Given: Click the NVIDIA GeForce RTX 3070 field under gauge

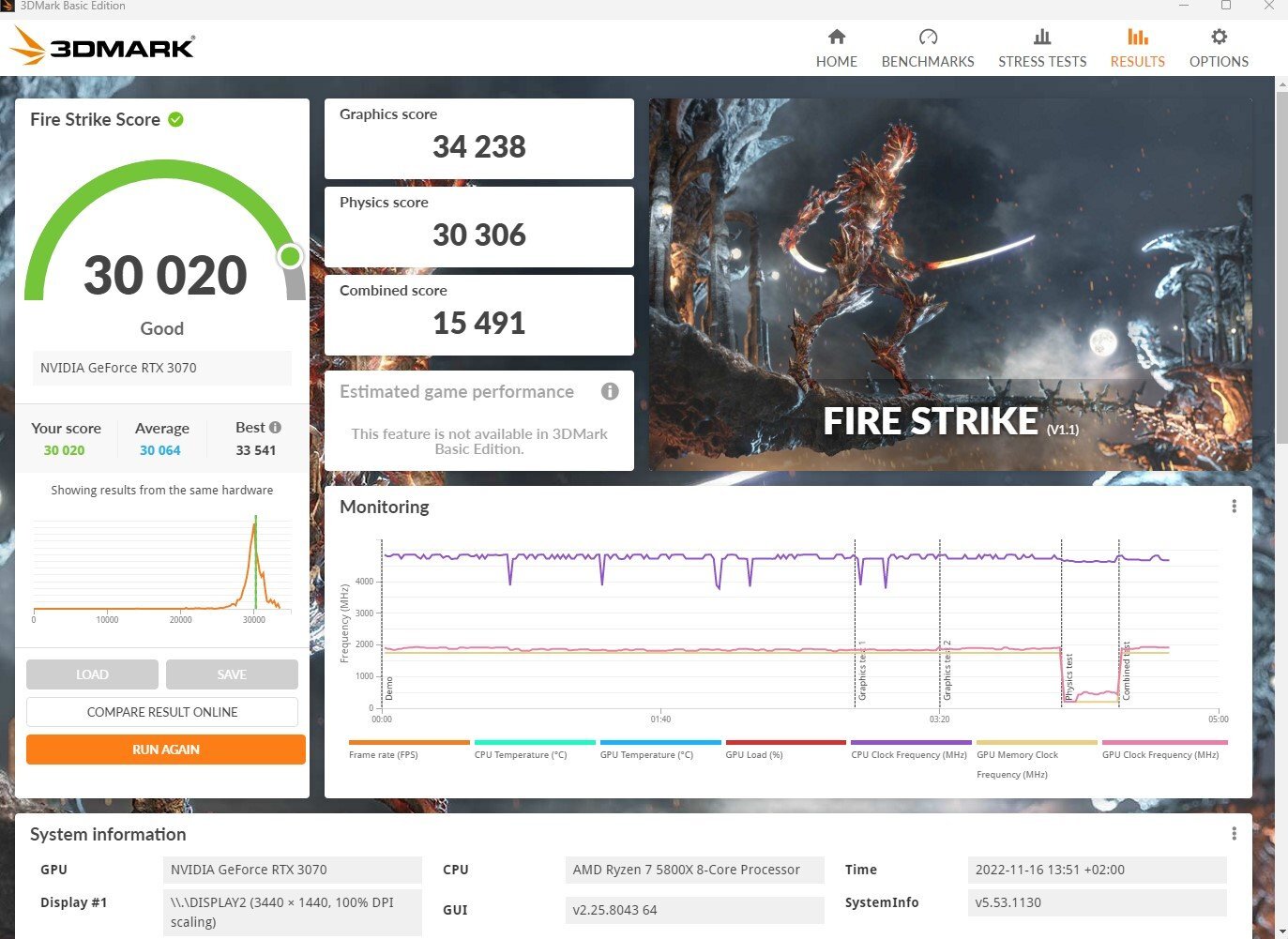Looking at the screenshot, I should pyautogui.click(x=162, y=368).
